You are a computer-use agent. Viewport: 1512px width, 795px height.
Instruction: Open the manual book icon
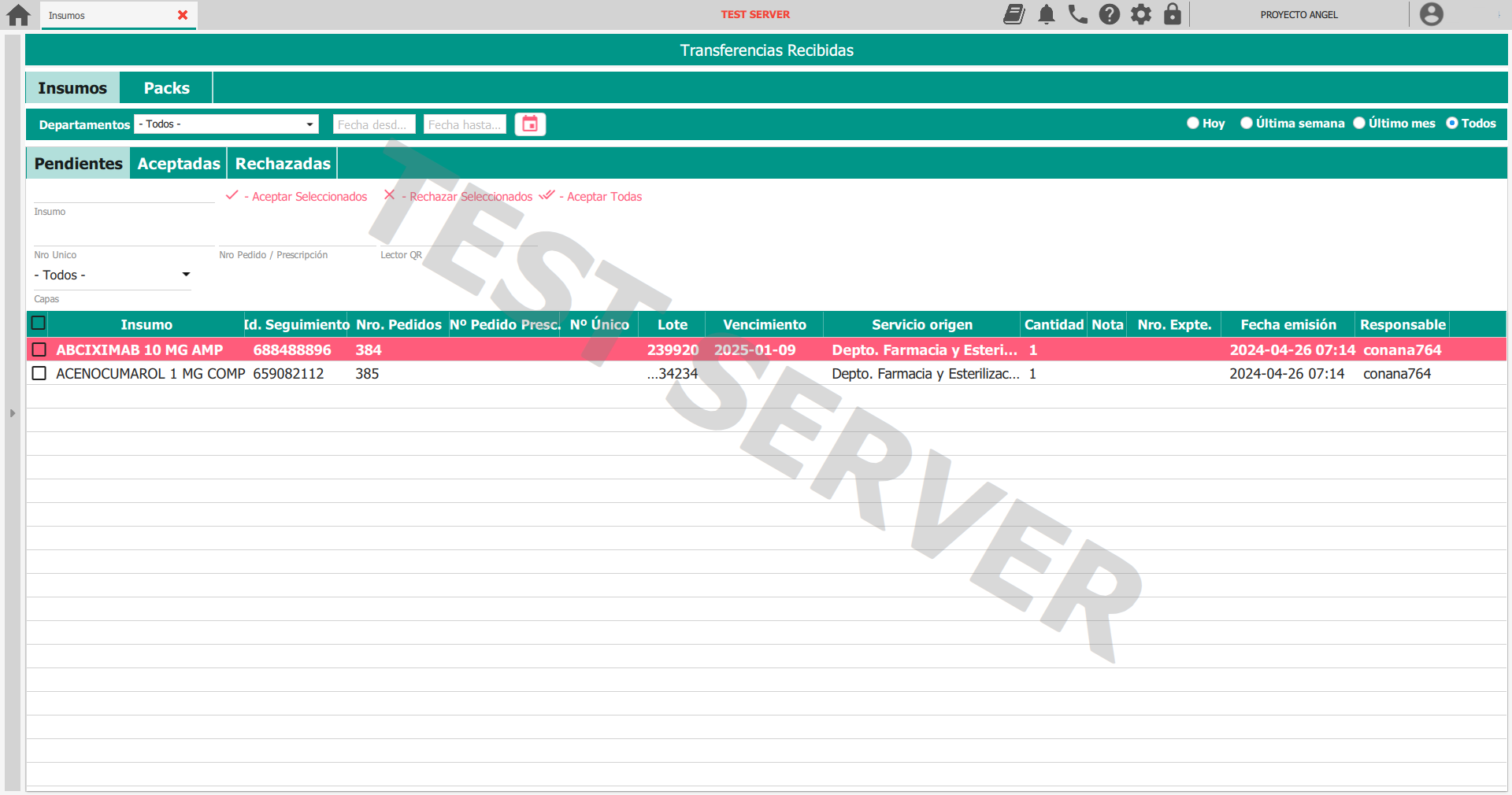pyautogui.click(x=1014, y=14)
